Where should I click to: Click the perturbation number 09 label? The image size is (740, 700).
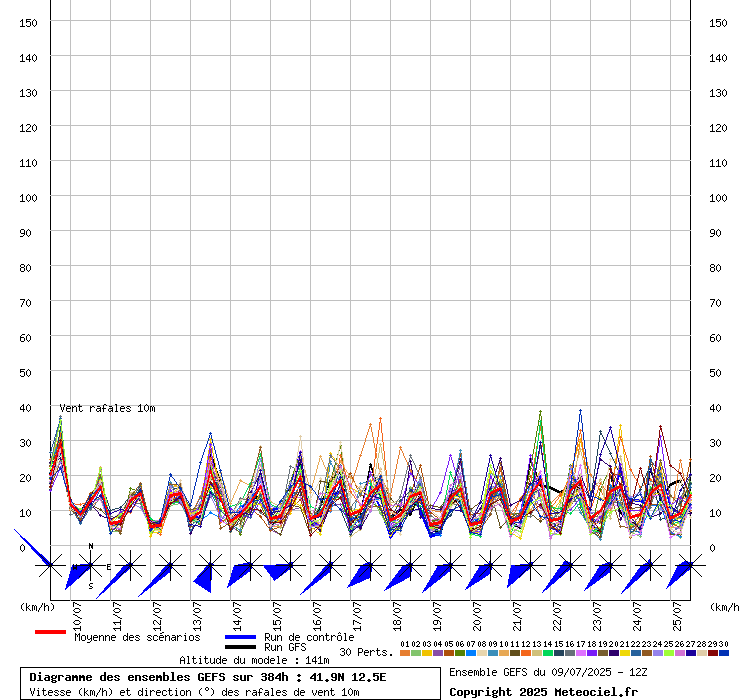pyautogui.click(x=493, y=644)
